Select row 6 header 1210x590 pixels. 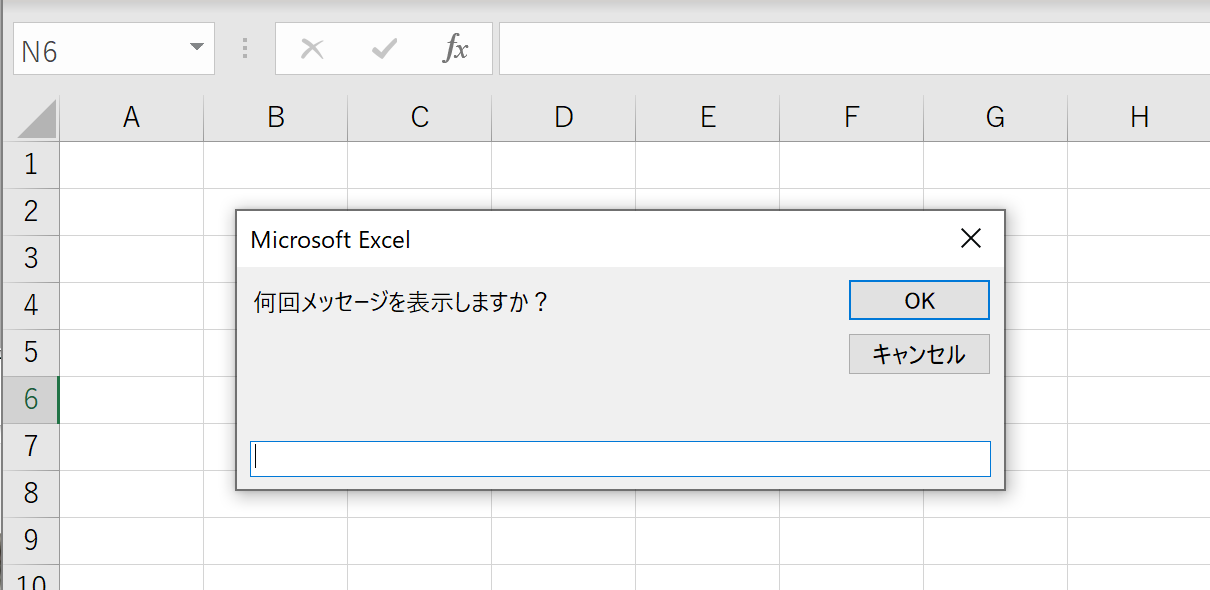30,399
